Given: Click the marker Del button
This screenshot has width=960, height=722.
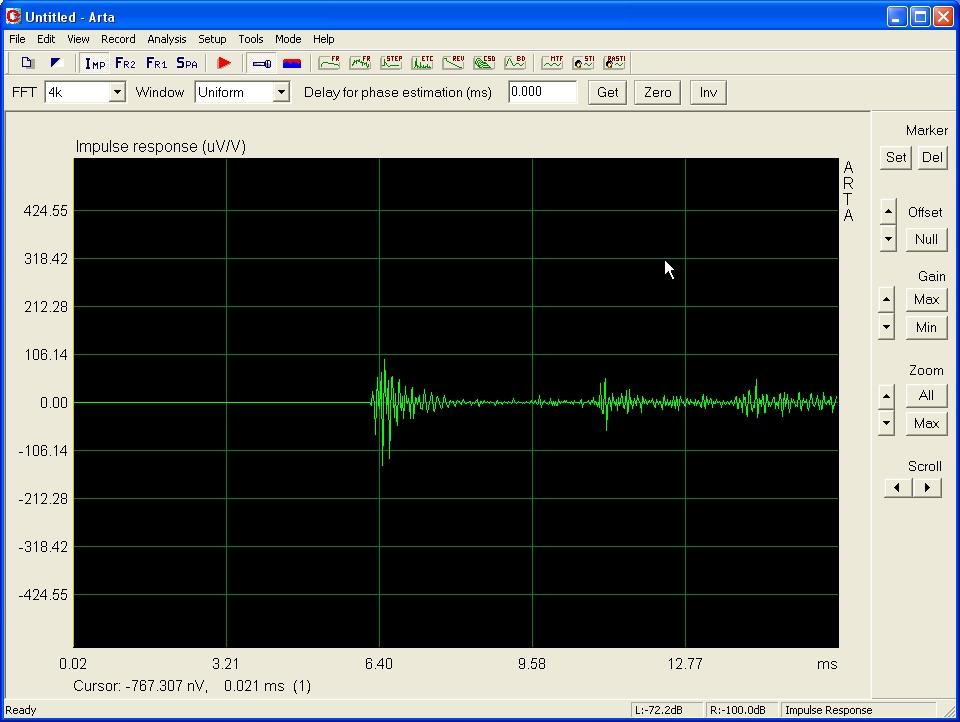Looking at the screenshot, I should tap(932, 157).
